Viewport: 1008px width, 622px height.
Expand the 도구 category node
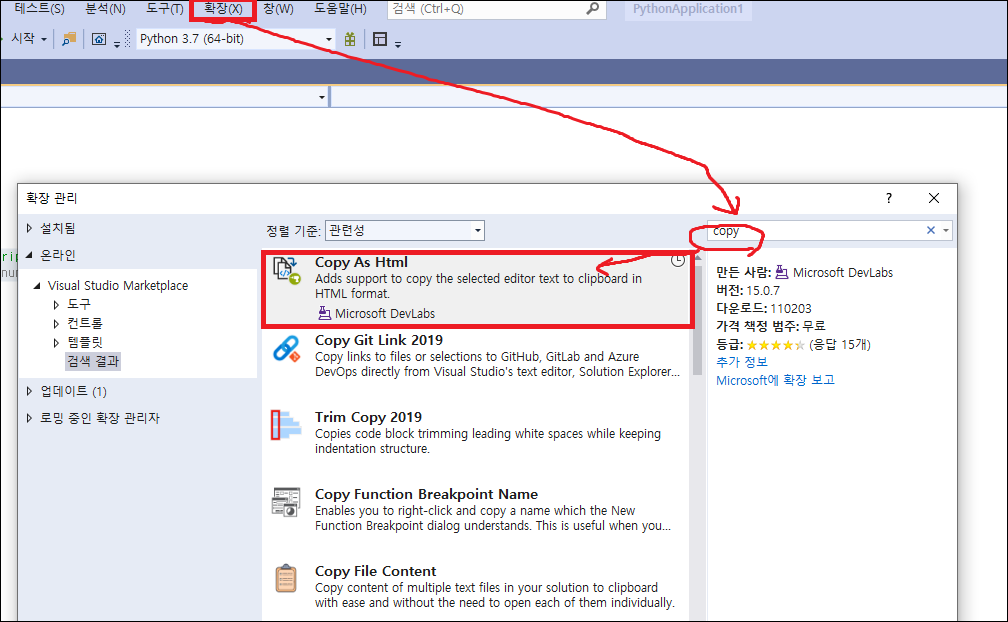[56, 305]
